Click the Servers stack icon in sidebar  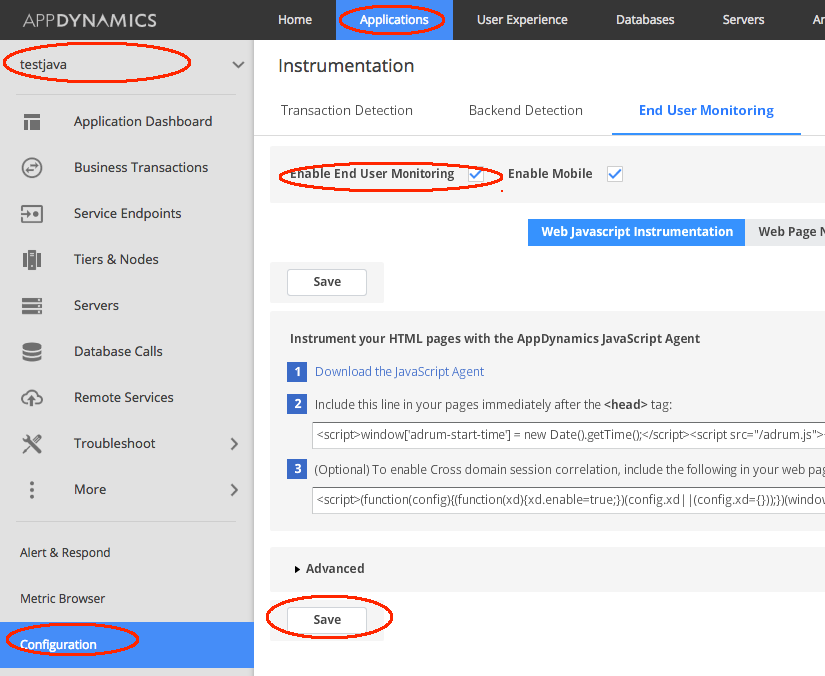[x=32, y=306]
